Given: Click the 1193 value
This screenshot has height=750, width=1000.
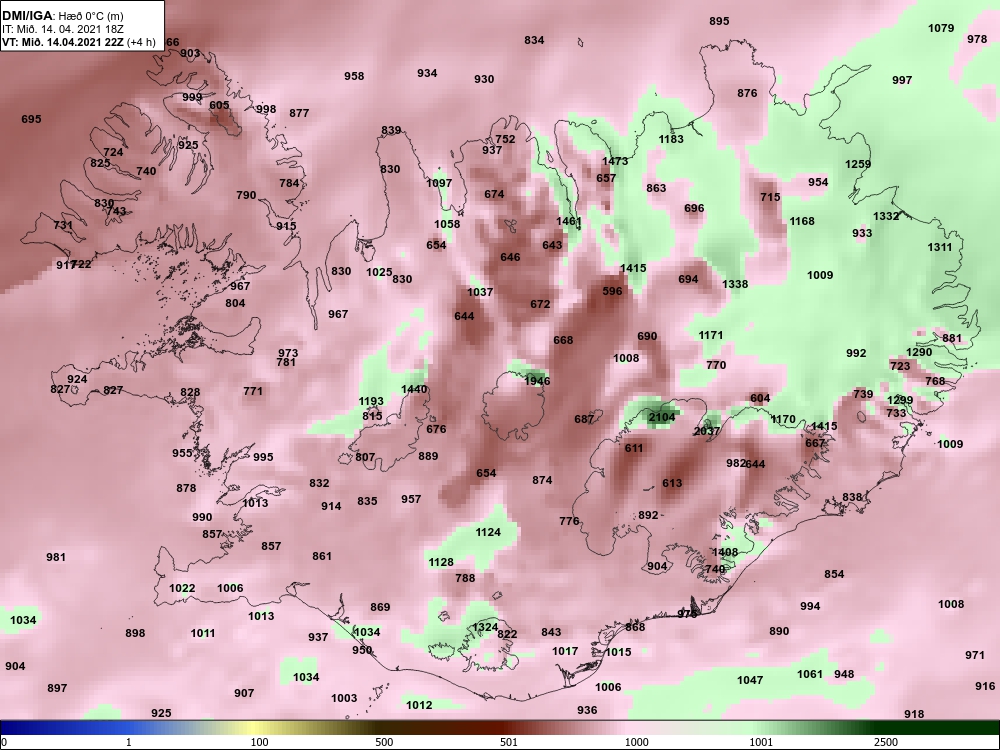Looking at the screenshot, I should click(371, 401).
